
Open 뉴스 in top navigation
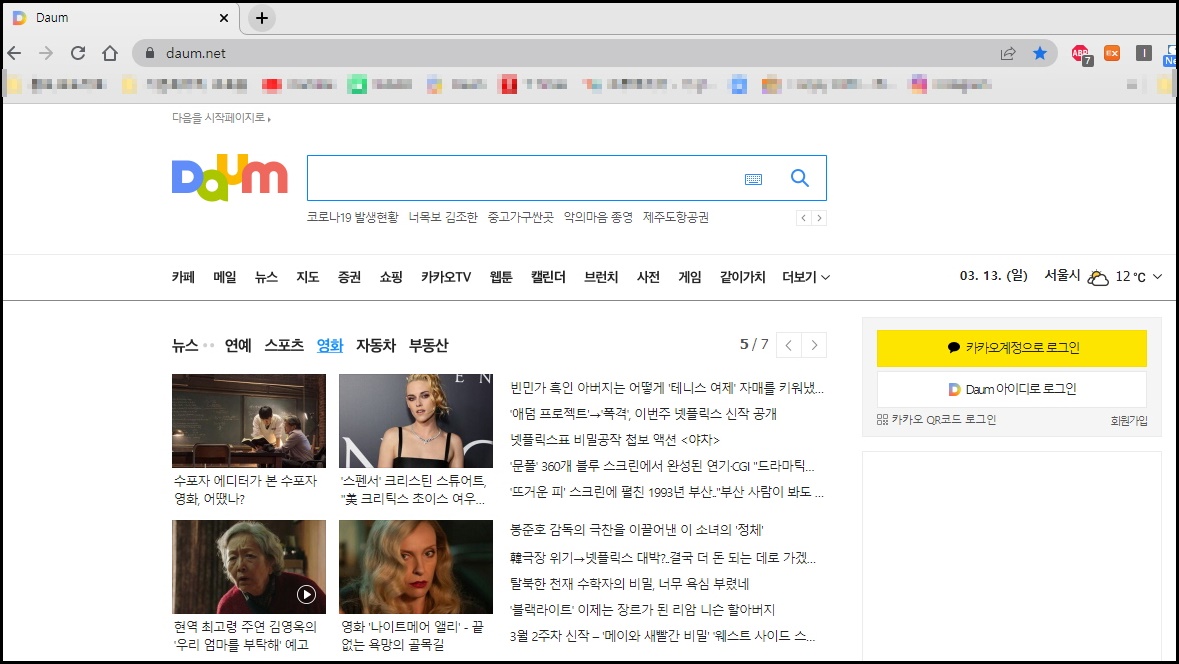coord(266,277)
